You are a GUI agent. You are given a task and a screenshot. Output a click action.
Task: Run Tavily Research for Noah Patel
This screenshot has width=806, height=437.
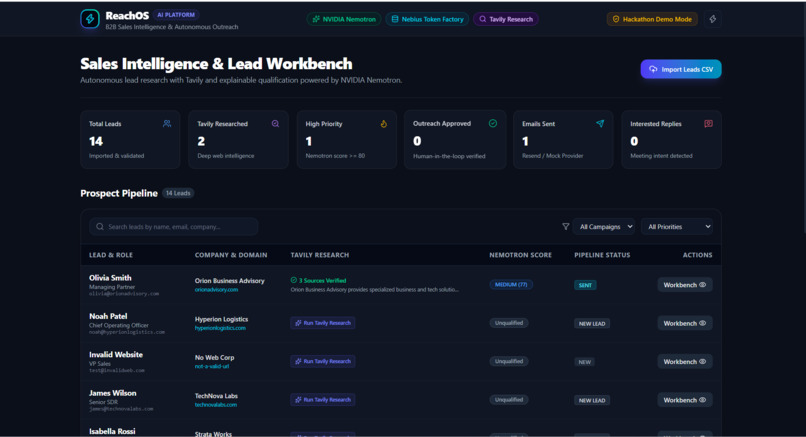[323, 323]
